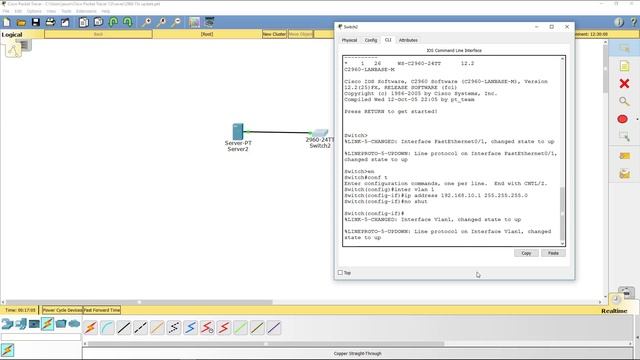
Task: Click the Open file folder icon
Action: tap(21, 22)
